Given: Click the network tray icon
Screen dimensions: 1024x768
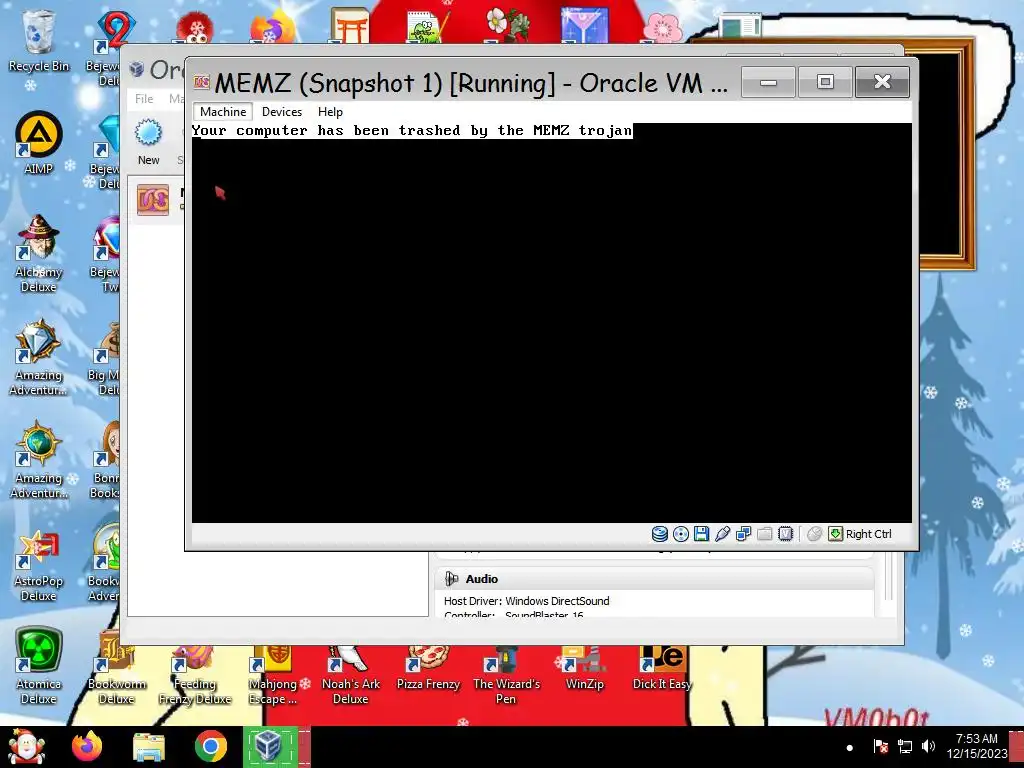Looking at the screenshot, I should [x=905, y=746].
